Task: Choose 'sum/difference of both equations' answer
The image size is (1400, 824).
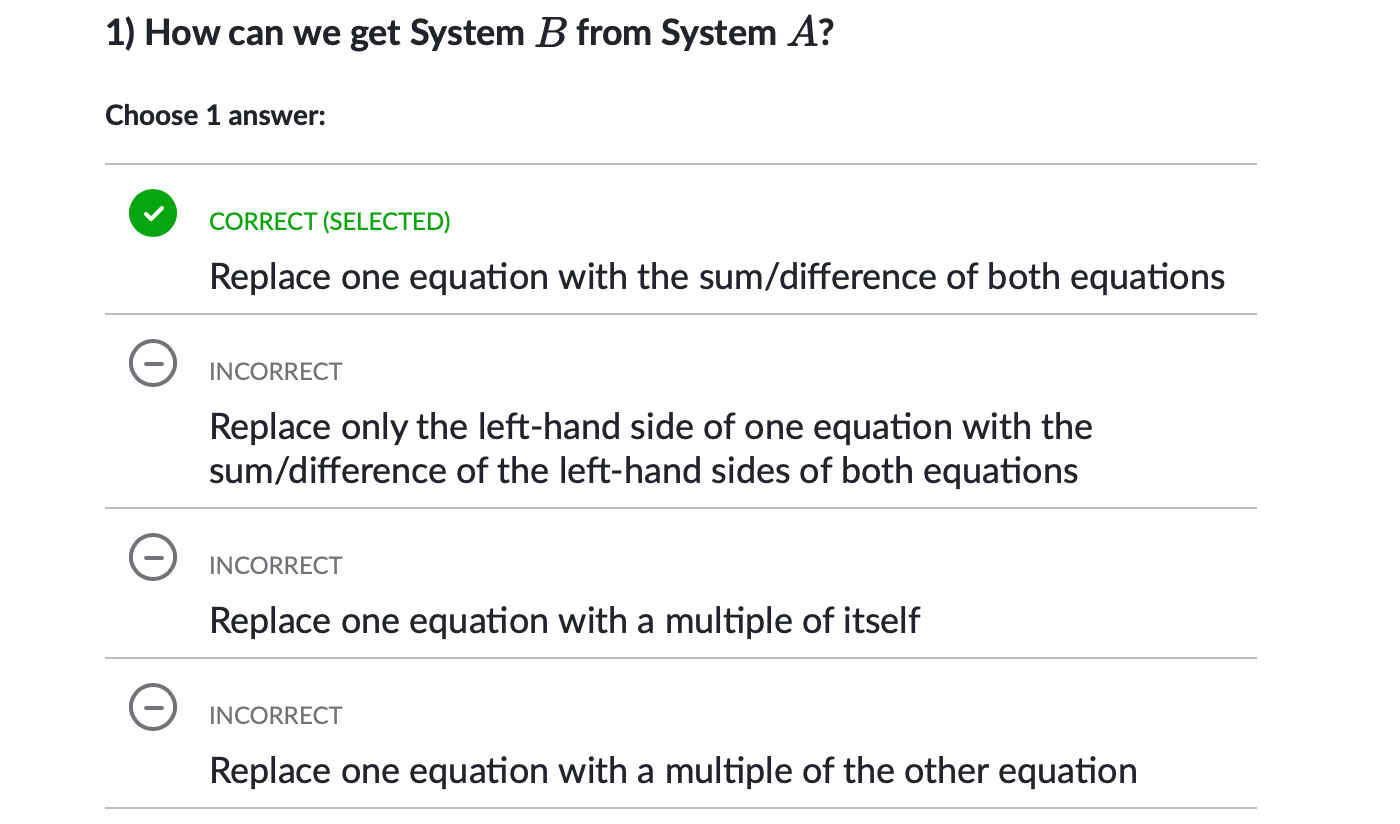Action: pos(716,277)
